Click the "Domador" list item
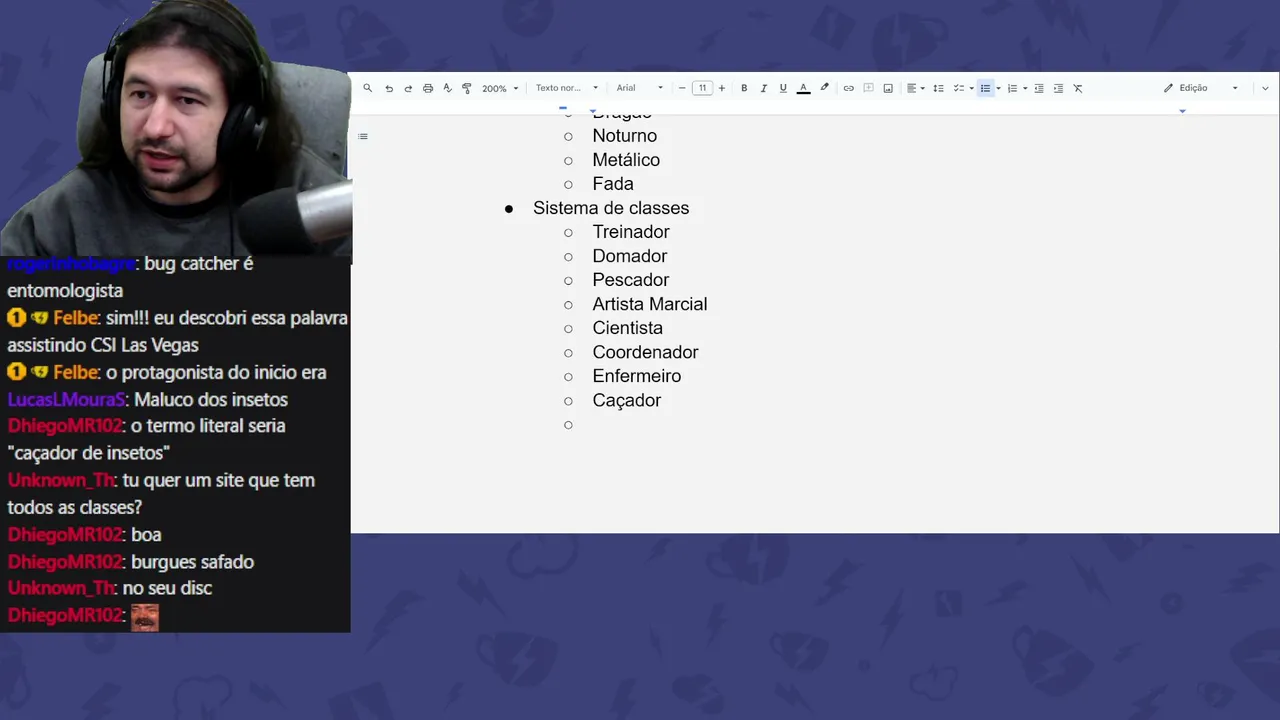The height and width of the screenshot is (720, 1280). point(630,256)
